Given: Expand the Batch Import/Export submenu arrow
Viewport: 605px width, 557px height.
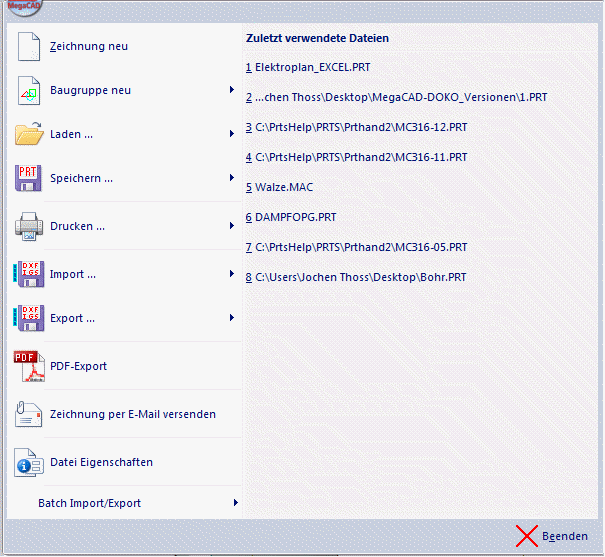Looking at the screenshot, I should coord(235,502).
